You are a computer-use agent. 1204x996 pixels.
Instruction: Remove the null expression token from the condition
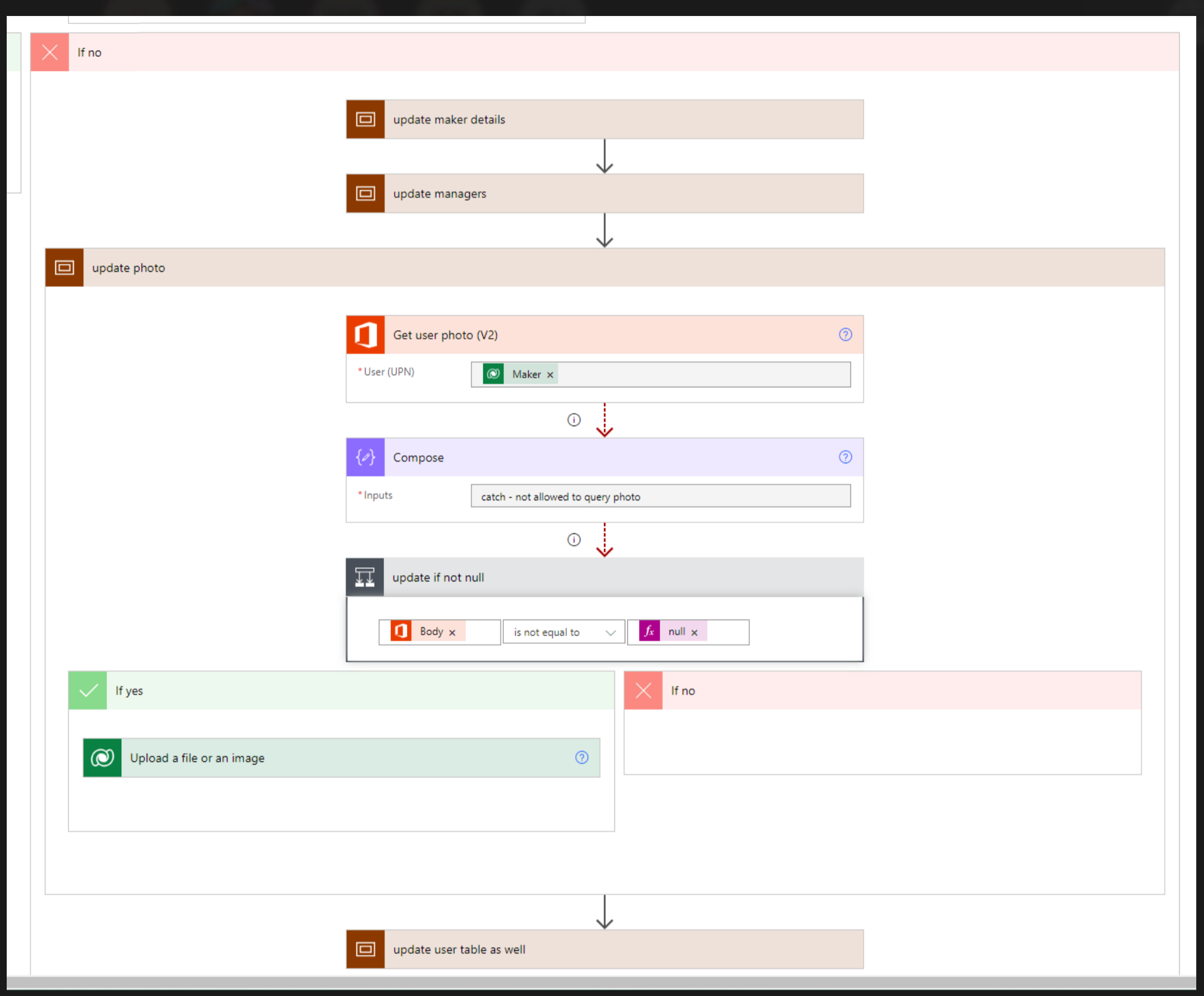(x=694, y=632)
